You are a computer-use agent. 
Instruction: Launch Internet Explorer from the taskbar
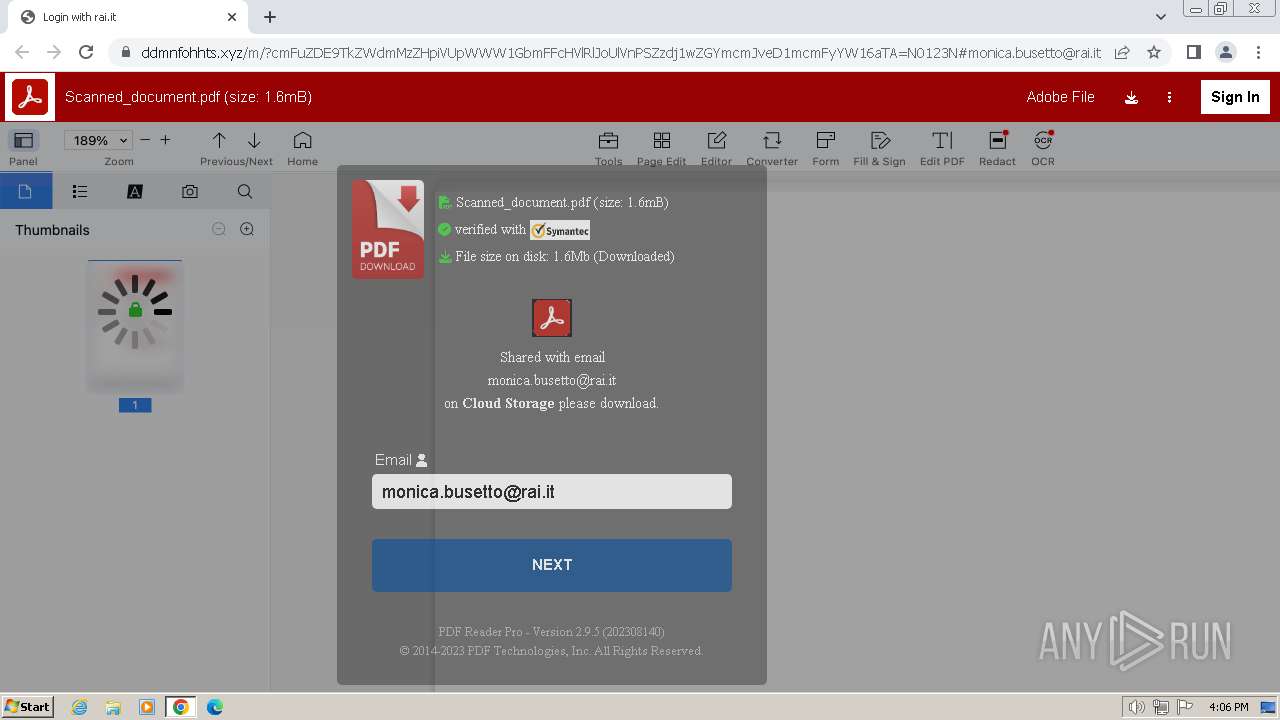[80, 707]
